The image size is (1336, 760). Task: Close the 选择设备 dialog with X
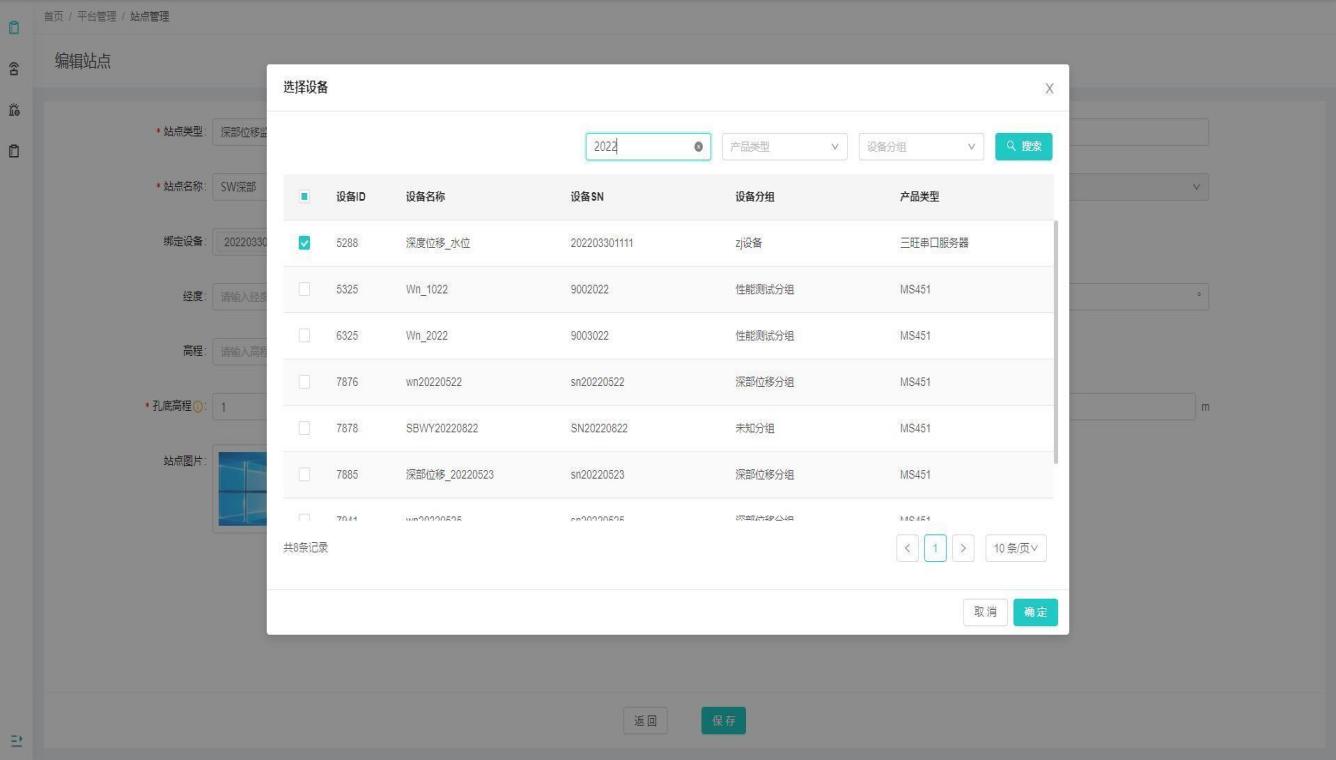pos(1048,89)
